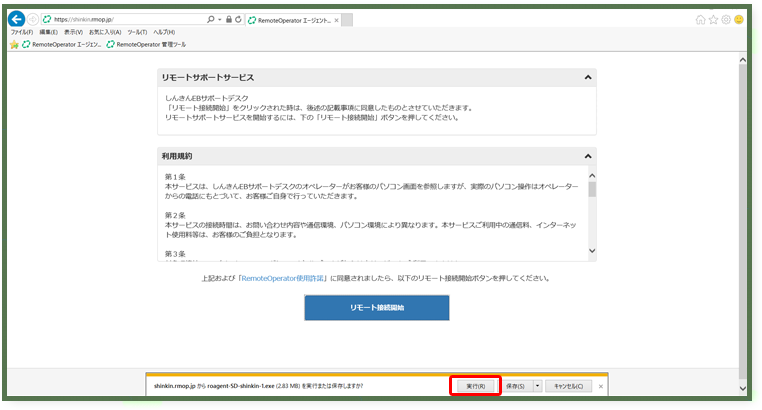
Task: Collapse the 利用規約 section
Action: click(x=588, y=157)
